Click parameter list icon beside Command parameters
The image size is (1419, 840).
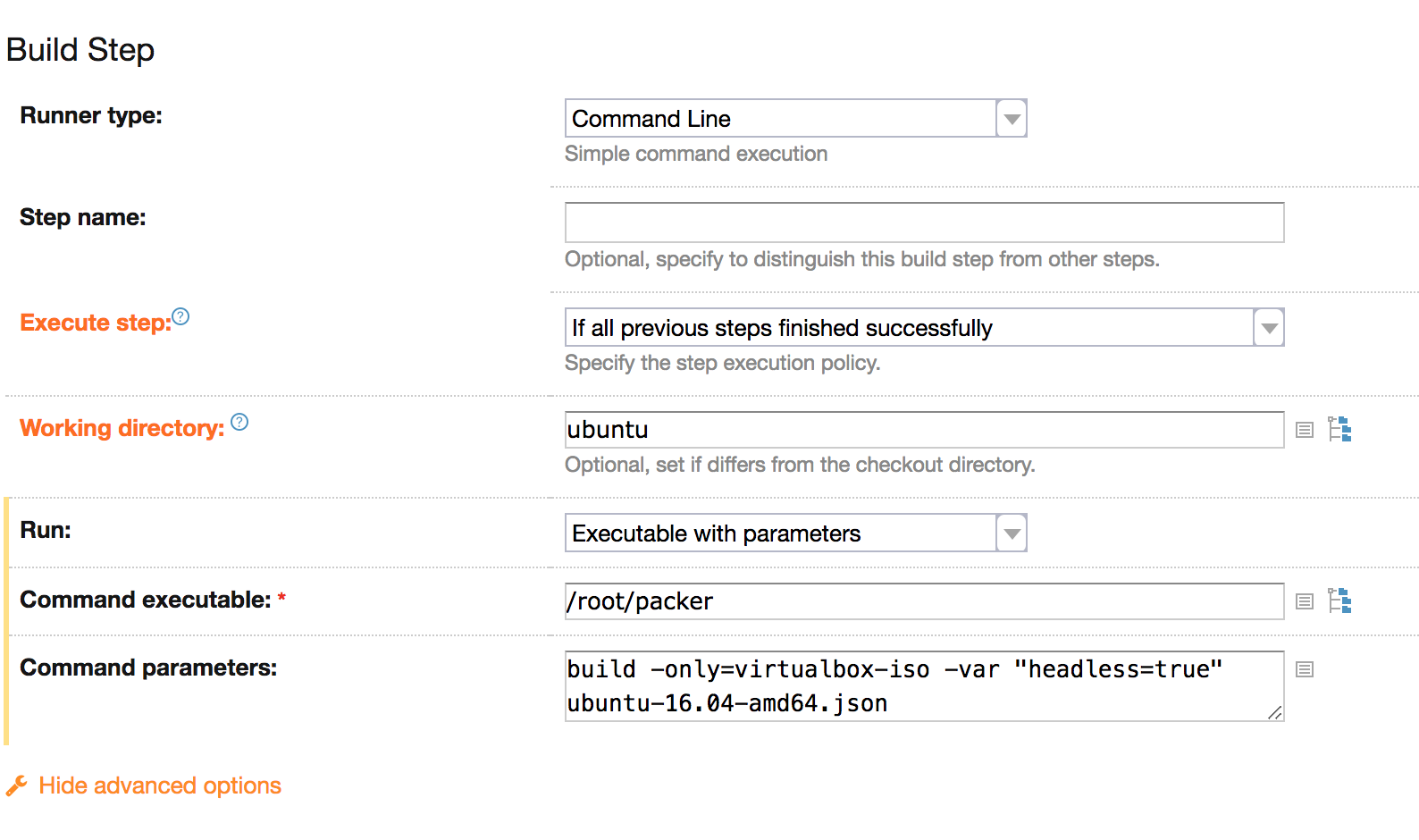point(1305,669)
